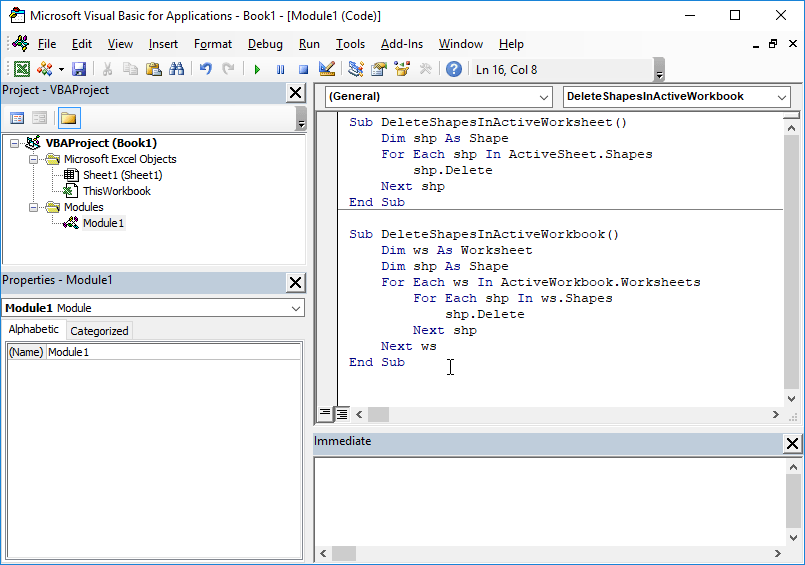Collapse Microsoft Excel Objects folder

pyautogui.click(x=33, y=159)
